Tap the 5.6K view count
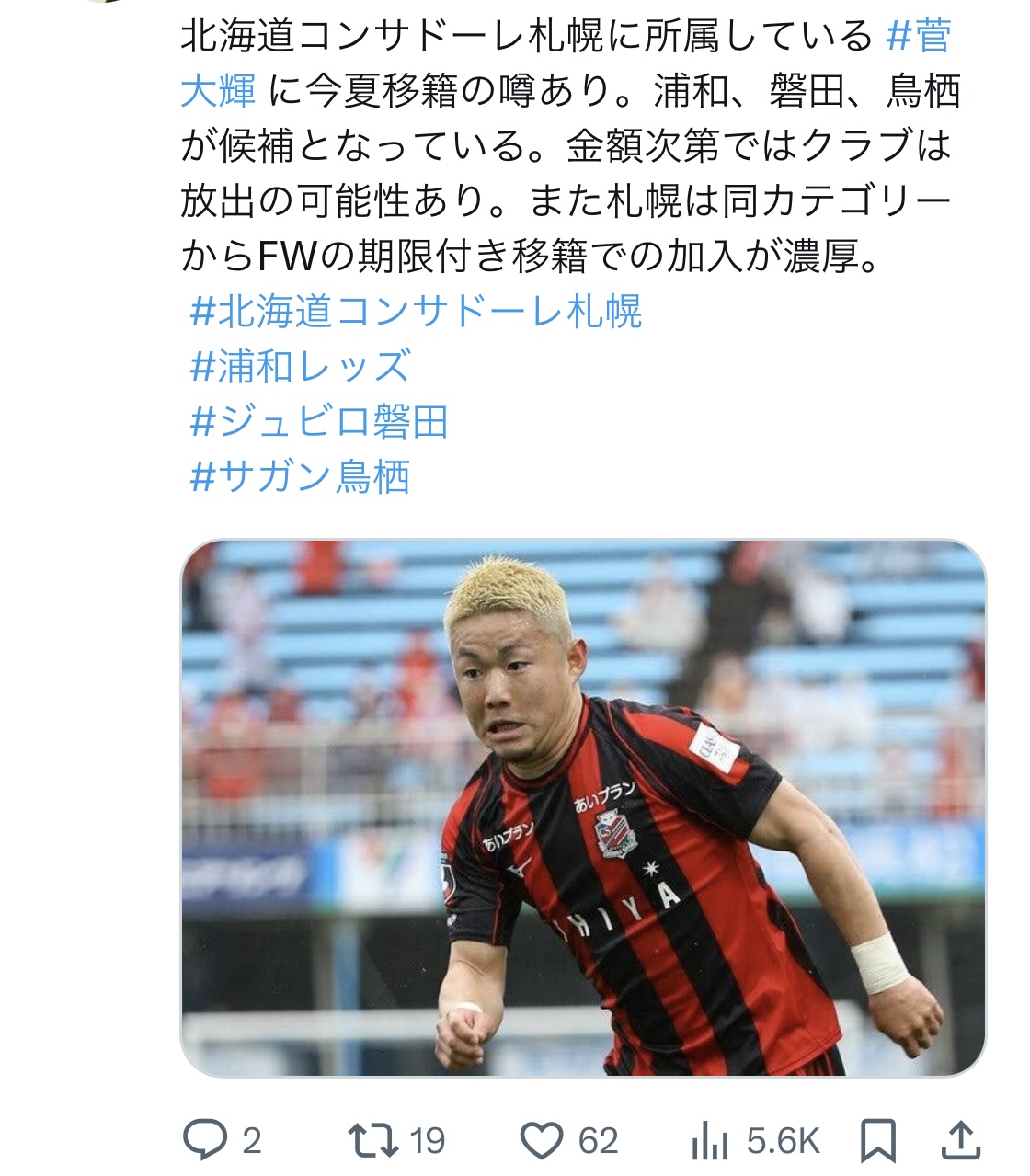Image resolution: width=1030 pixels, height=1176 pixels. (x=783, y=1142)
